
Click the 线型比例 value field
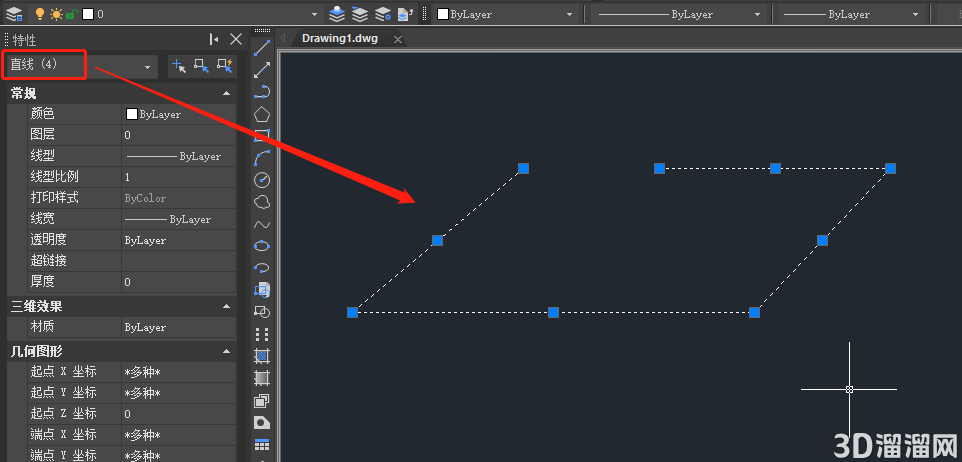click(179, 177)
